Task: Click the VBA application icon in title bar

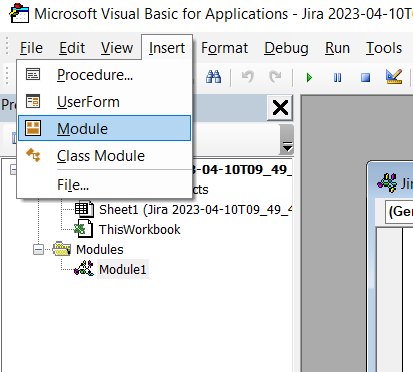Action: click(x=19, y=13)
